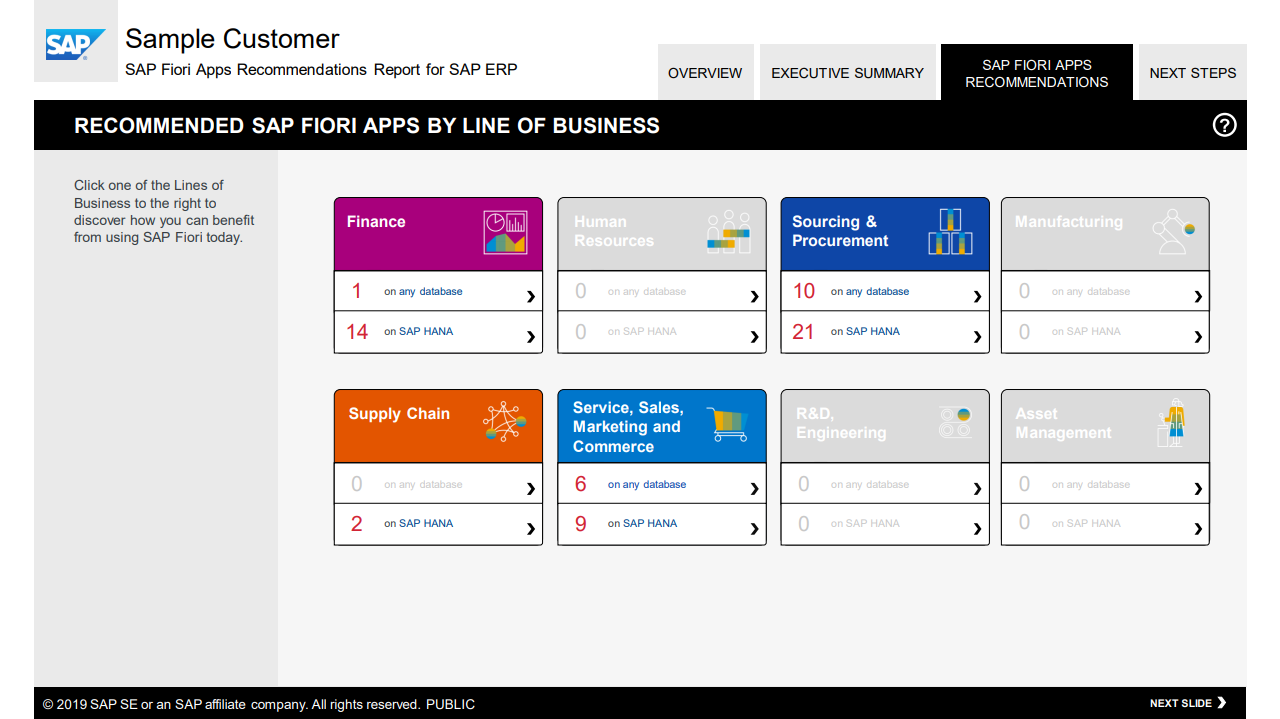Click the Next Slide arrow icon
The height and width of the screenshot is (719, 1280).
coord(1221,703)
